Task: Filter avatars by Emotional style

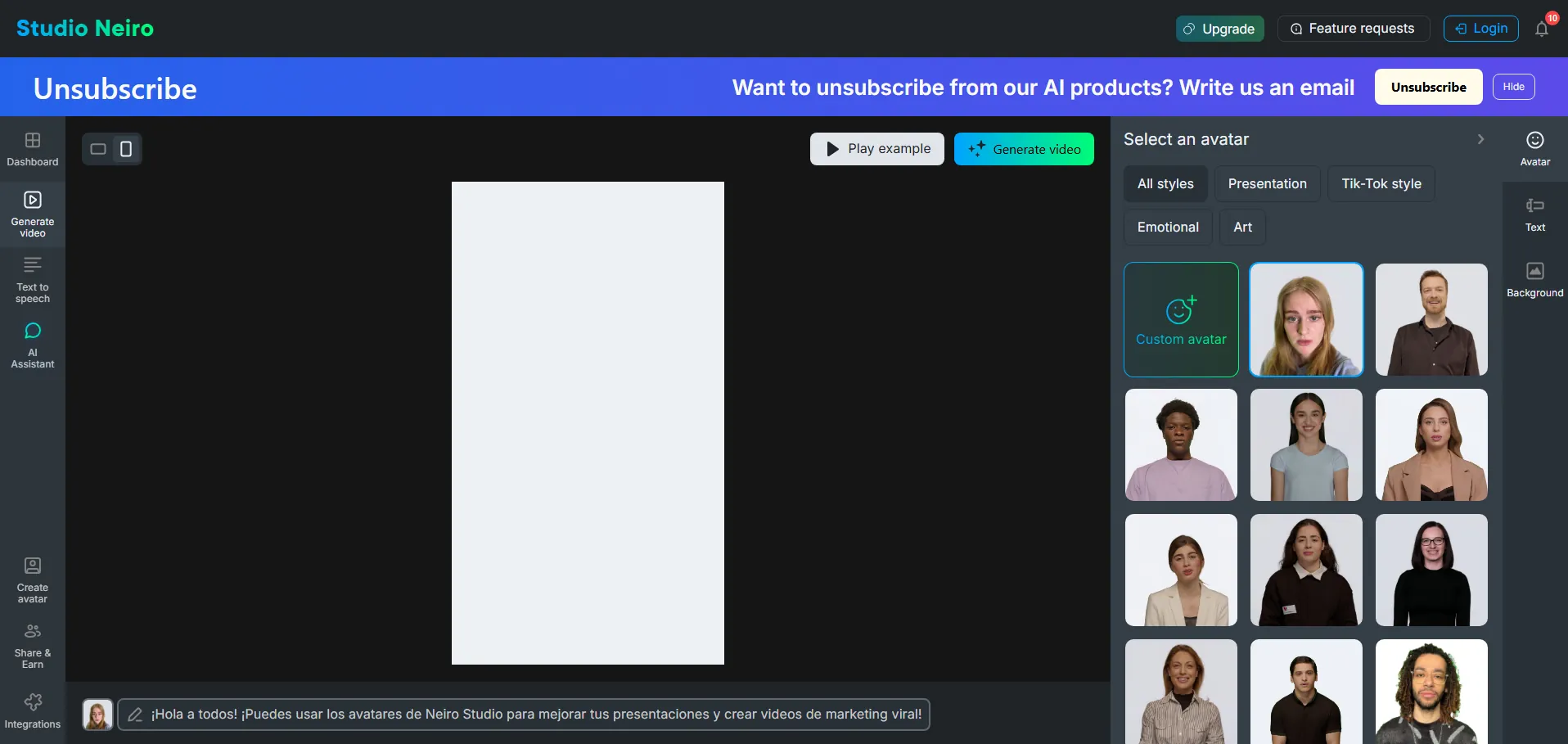Action: point(1168,228)
